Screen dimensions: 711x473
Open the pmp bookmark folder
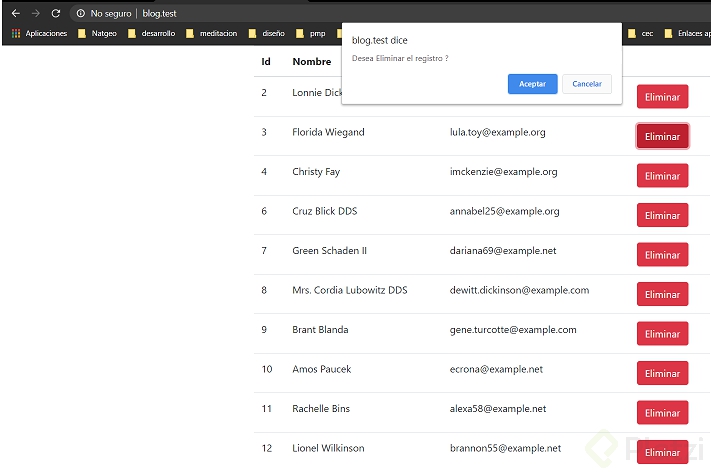click(x=311, y=33)
